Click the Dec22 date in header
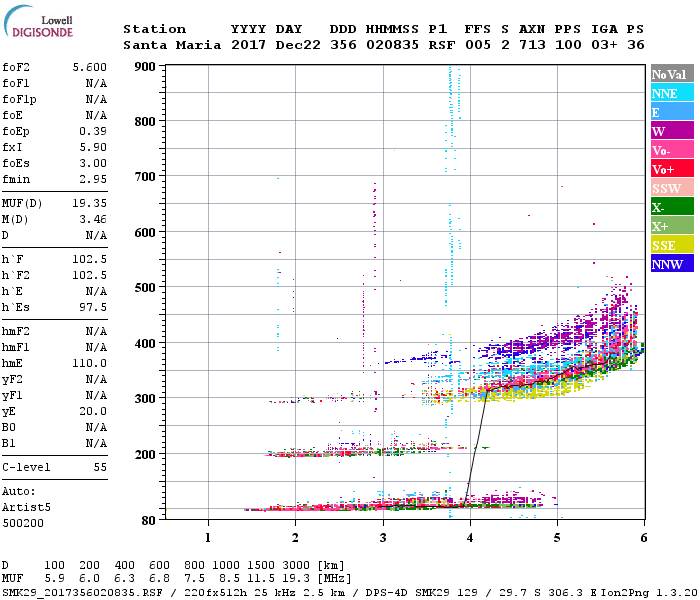This screenshot has width=700, height=600. point(298,45)
